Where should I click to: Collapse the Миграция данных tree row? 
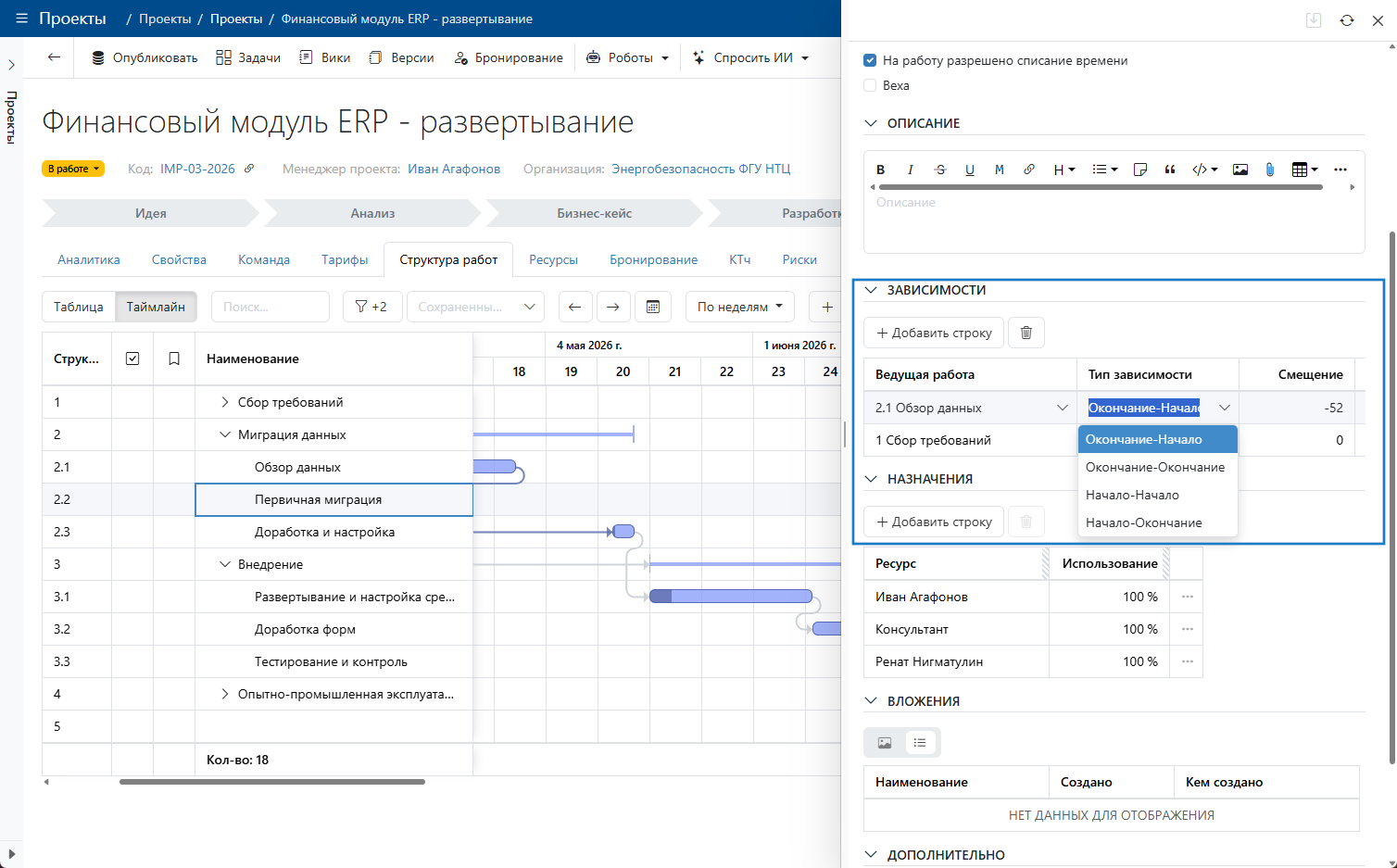pos(224,434)
